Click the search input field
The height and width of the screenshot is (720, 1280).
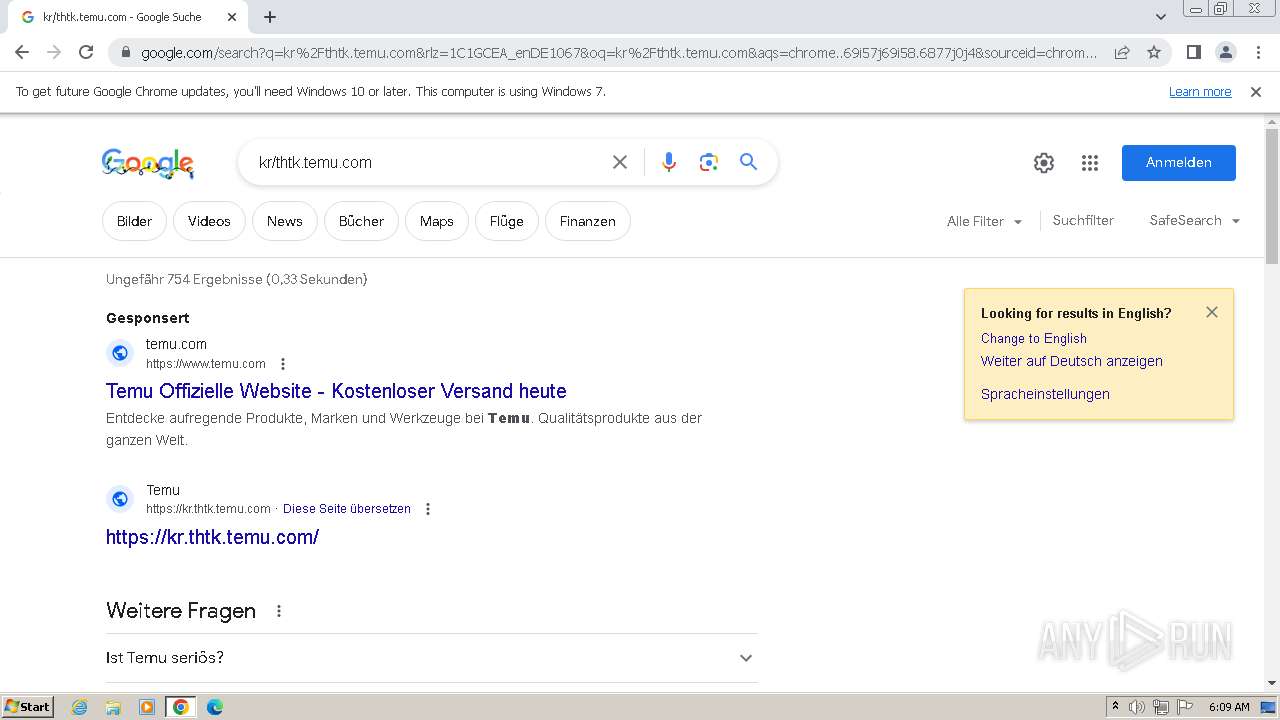[428, 162]
